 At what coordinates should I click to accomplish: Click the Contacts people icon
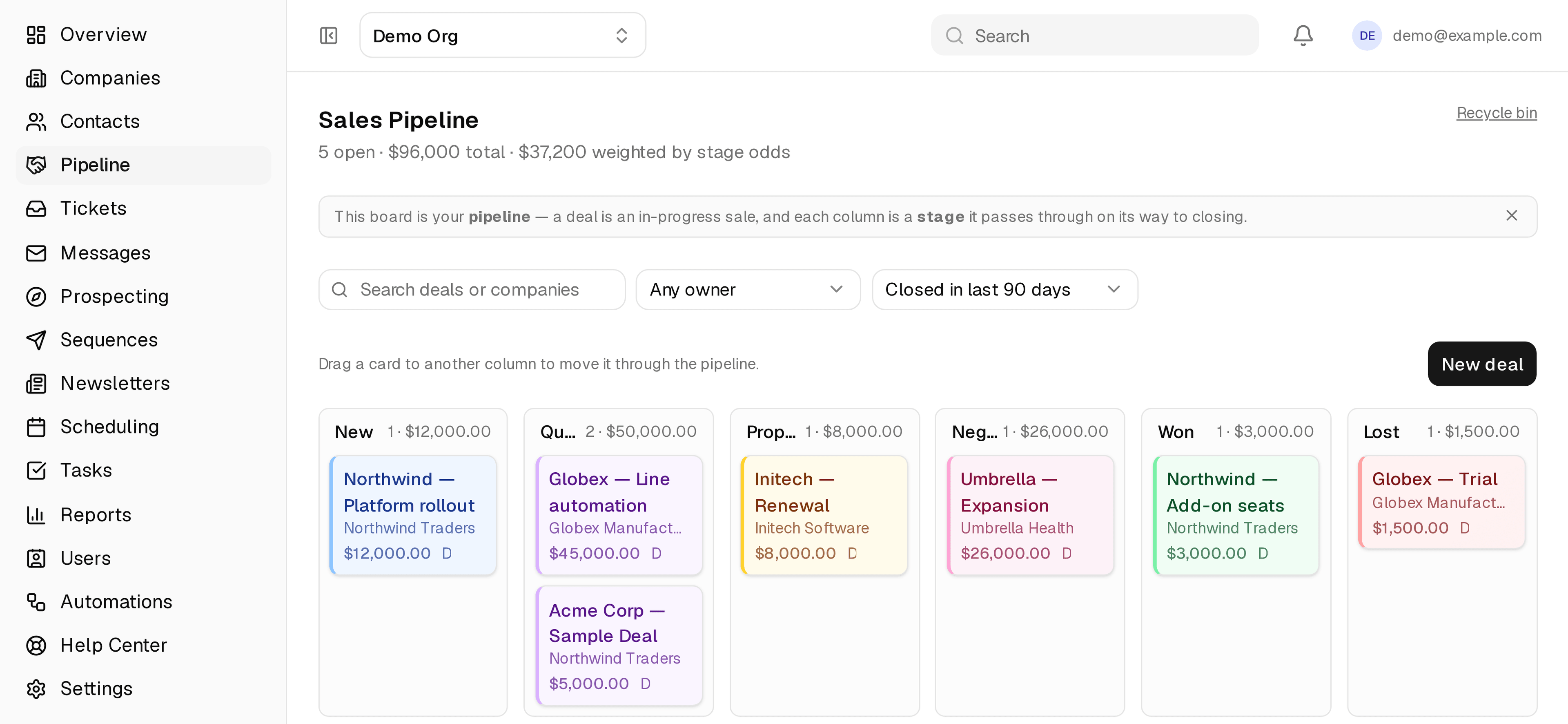coord(36,122)
